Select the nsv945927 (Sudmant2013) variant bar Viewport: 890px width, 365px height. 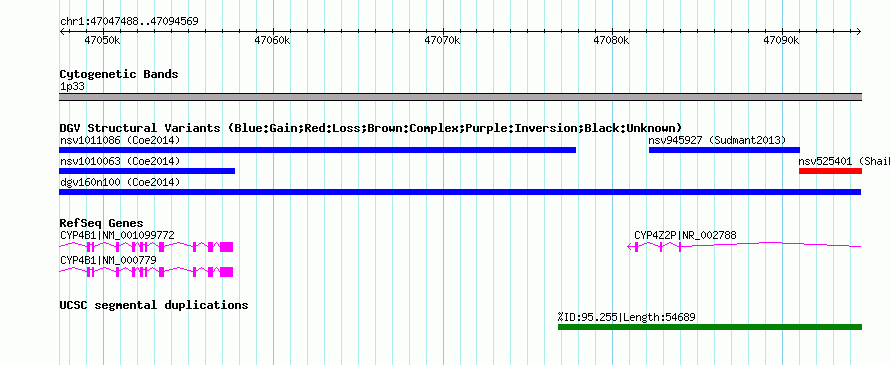click(x=724, y=150)
